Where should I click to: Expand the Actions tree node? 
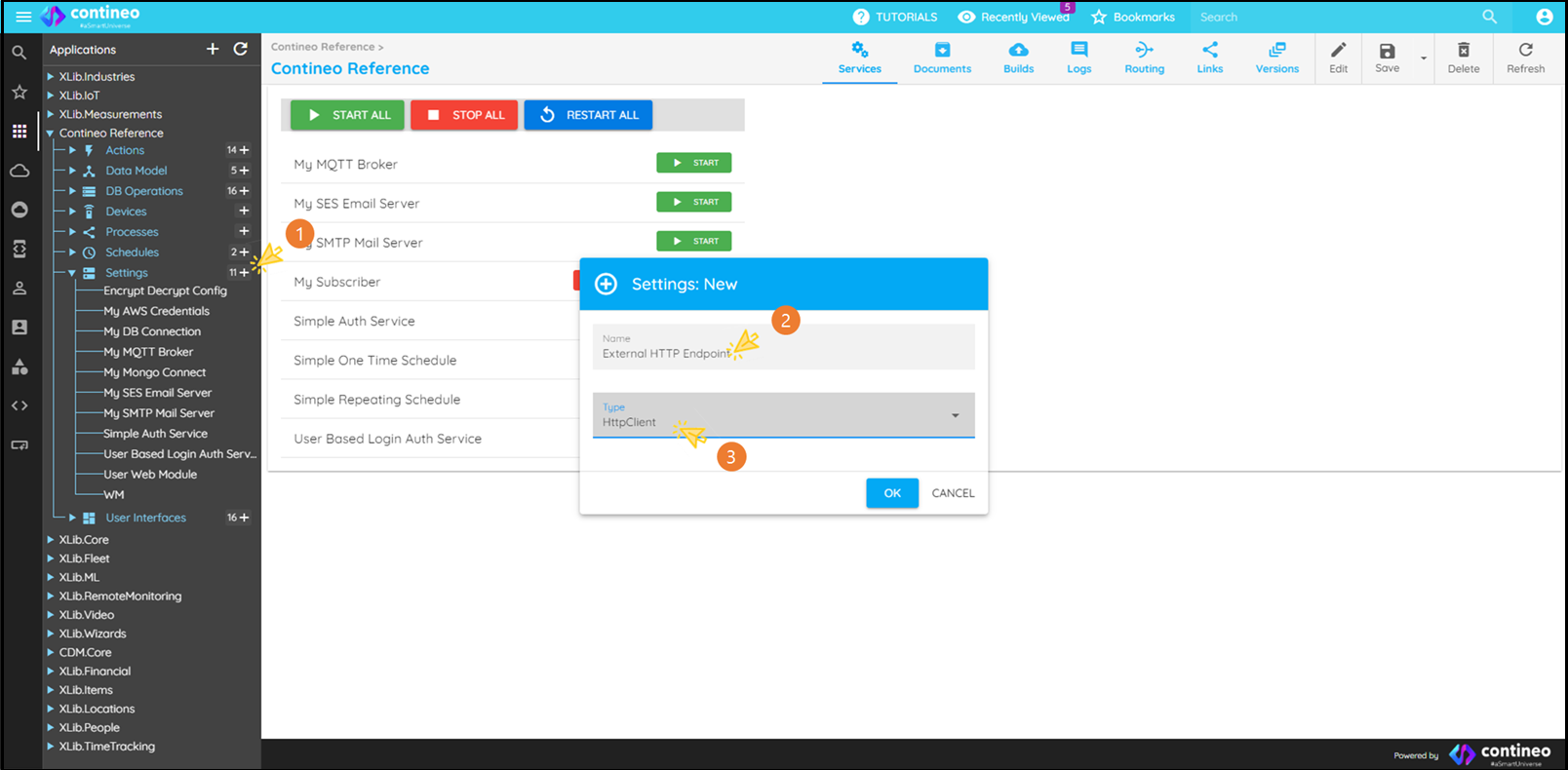(x=72, y=150)
